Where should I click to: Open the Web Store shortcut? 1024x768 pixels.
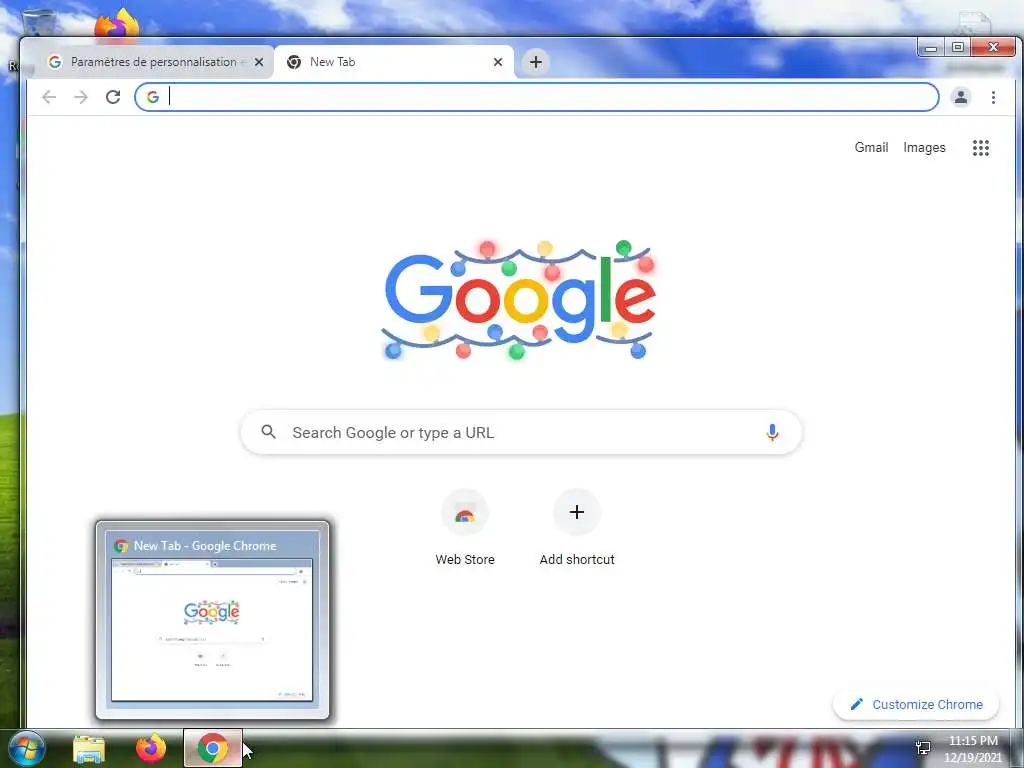point(465,528)
